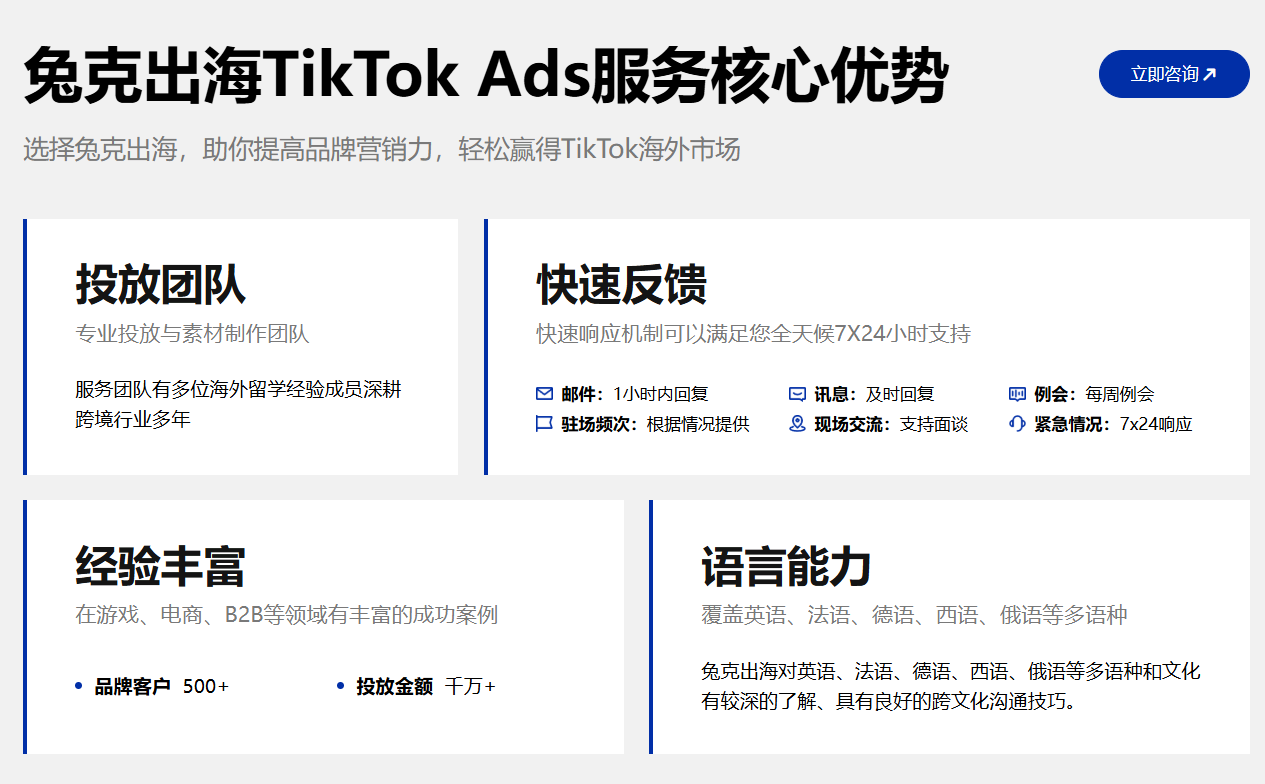
Task: Click the meeting icon beside 例会
Action: point(1017,394)
